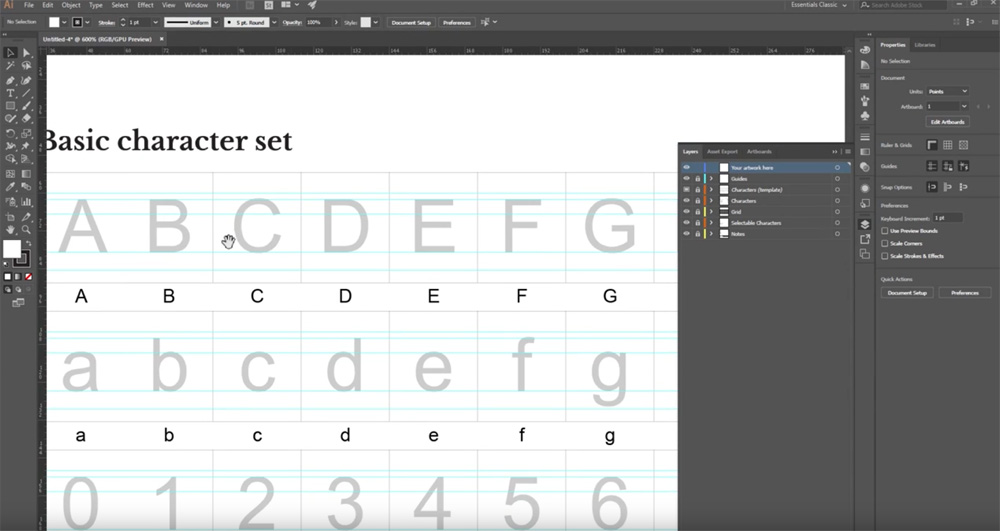Screen dimensions: 1000x531
Task: Enable Use Preview Bounds checkbox
Action: point(885,231)
